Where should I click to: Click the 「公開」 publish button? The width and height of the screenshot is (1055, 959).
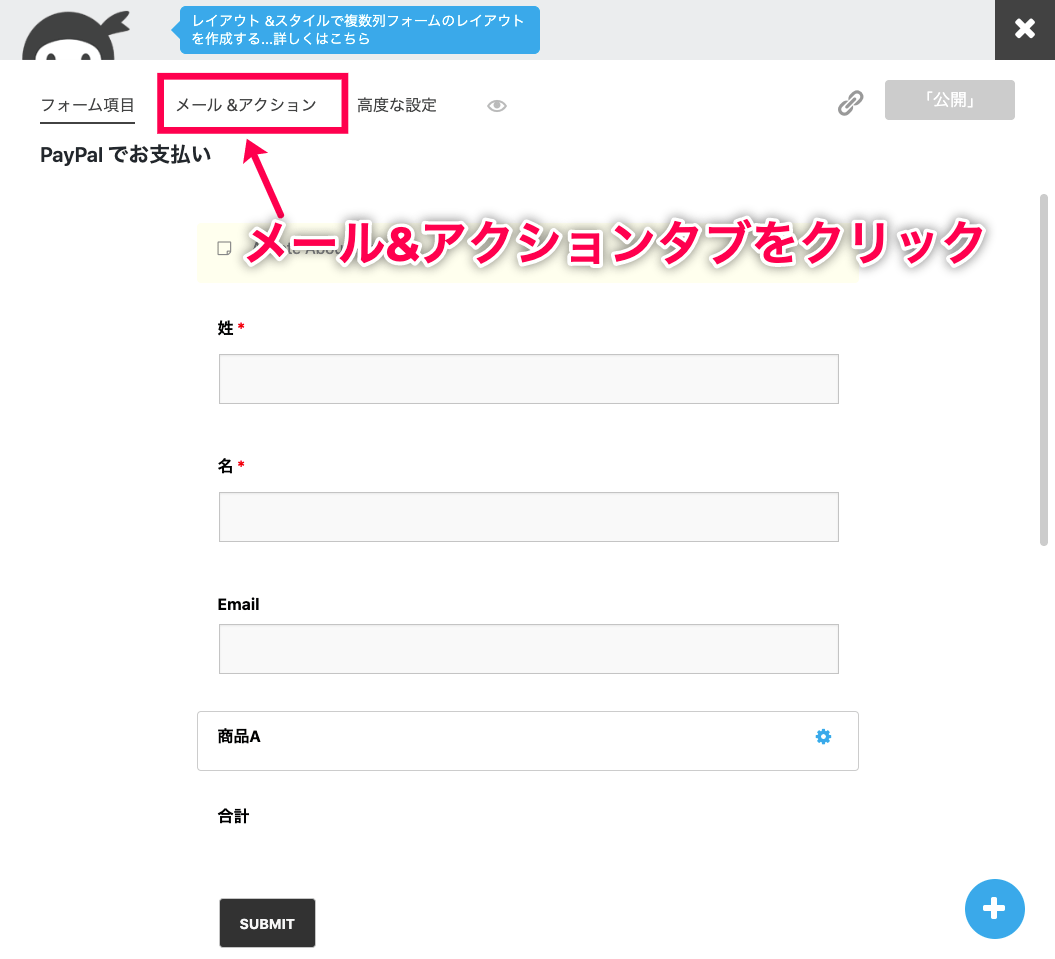point(949,100)
